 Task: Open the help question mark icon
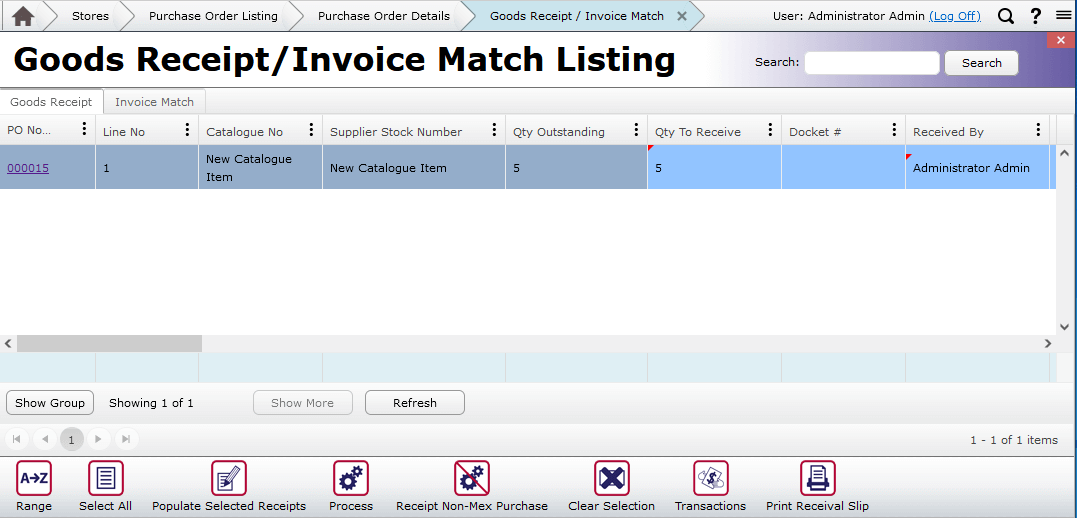1036,16
